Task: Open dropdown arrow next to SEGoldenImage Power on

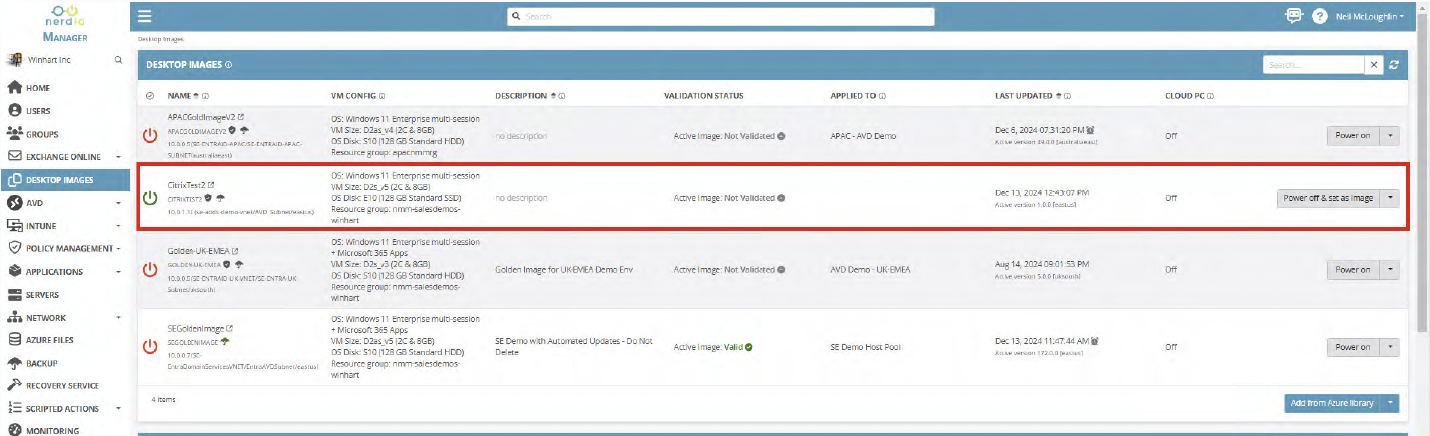Action: pos(1390,347)
